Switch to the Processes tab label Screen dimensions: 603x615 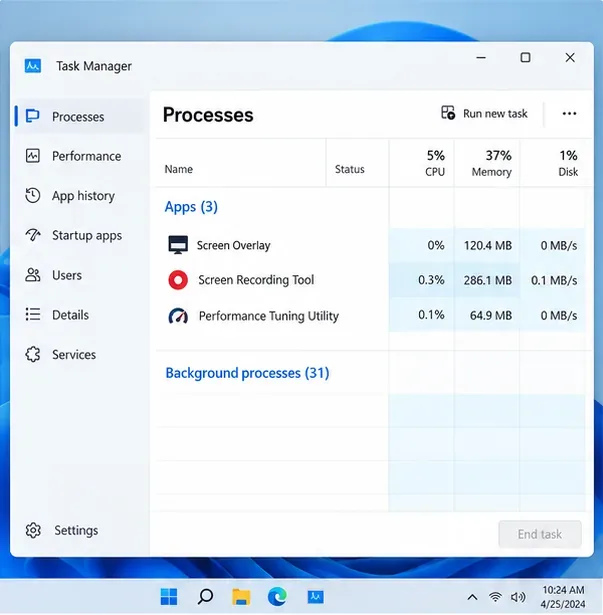coord(78,117)
